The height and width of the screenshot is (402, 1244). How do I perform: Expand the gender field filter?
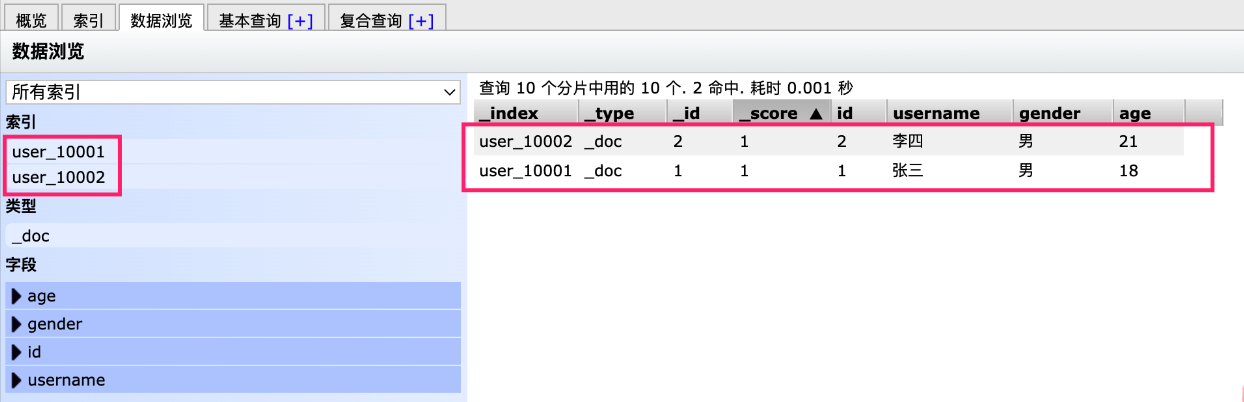tap(55, 324)
